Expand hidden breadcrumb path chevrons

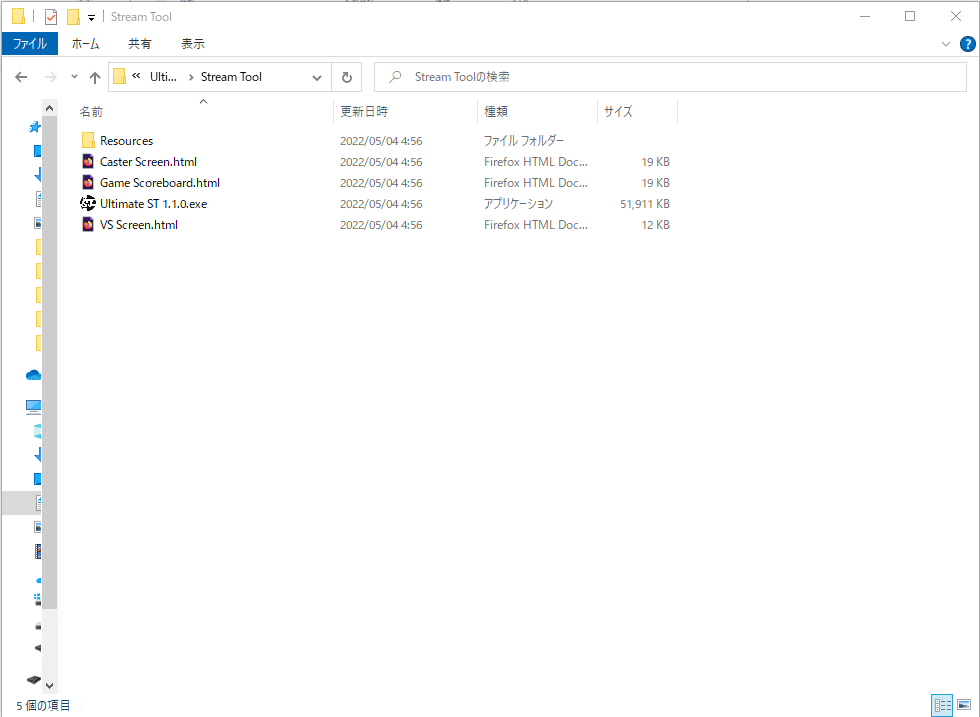[136, 76]
